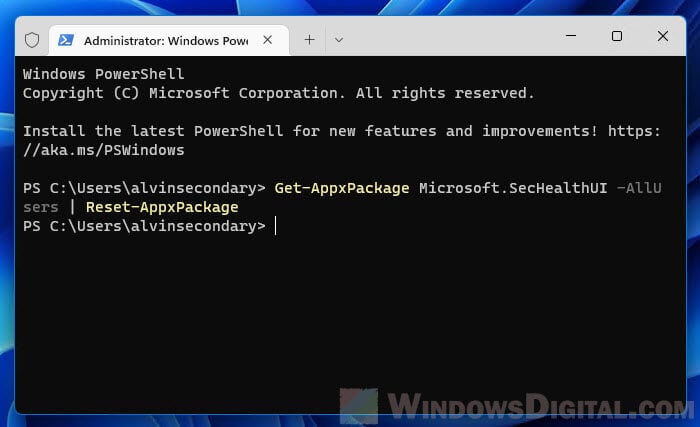Open a new tab with plus button
700x427 pixels.
[309, 40]
